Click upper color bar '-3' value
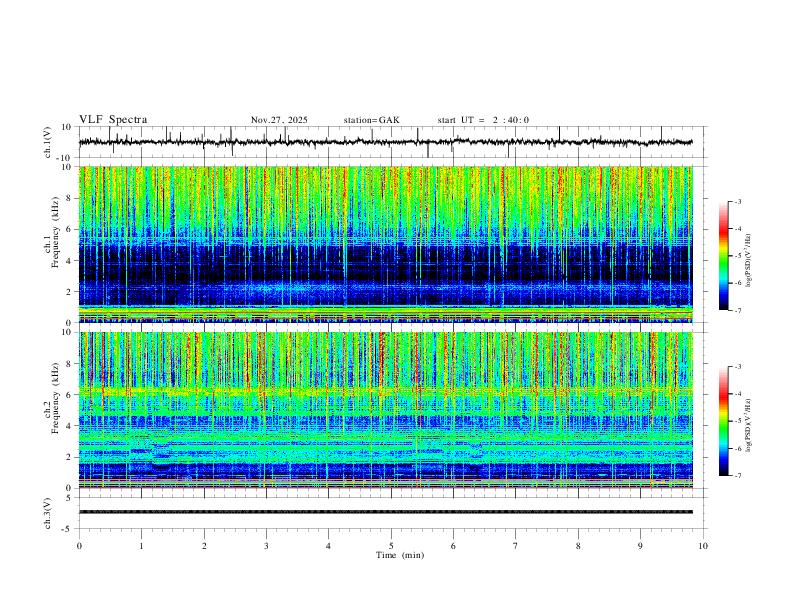792x612 pixels. (737, 202)
